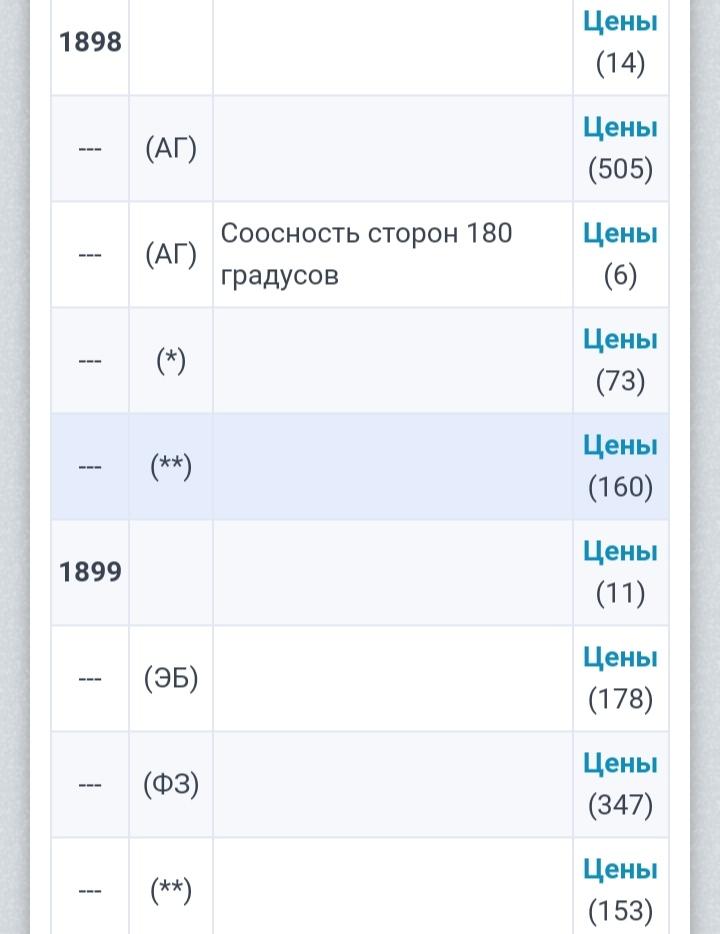Click the (АГ) cell in the 505-prices row
Image resolution: width=720 pixels, height=934 pixels.
[x=171, y=149]
